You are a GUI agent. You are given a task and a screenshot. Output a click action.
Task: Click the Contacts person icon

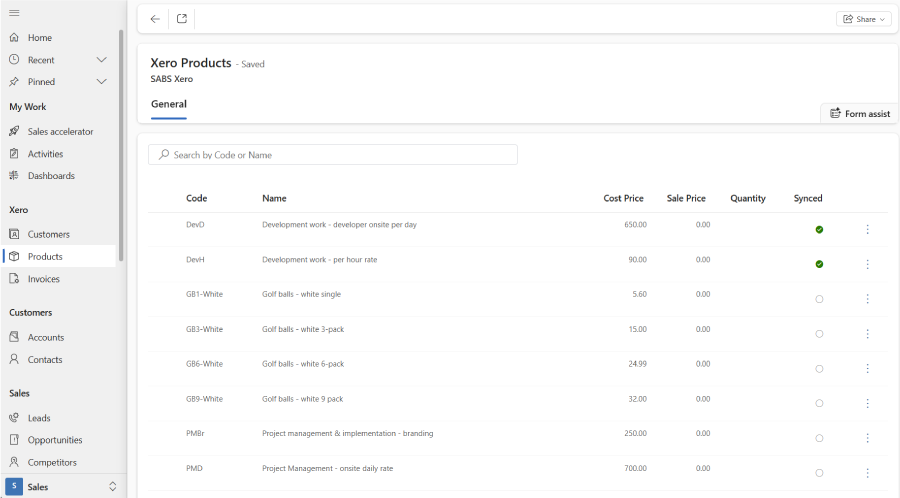(x=14, y=359)
